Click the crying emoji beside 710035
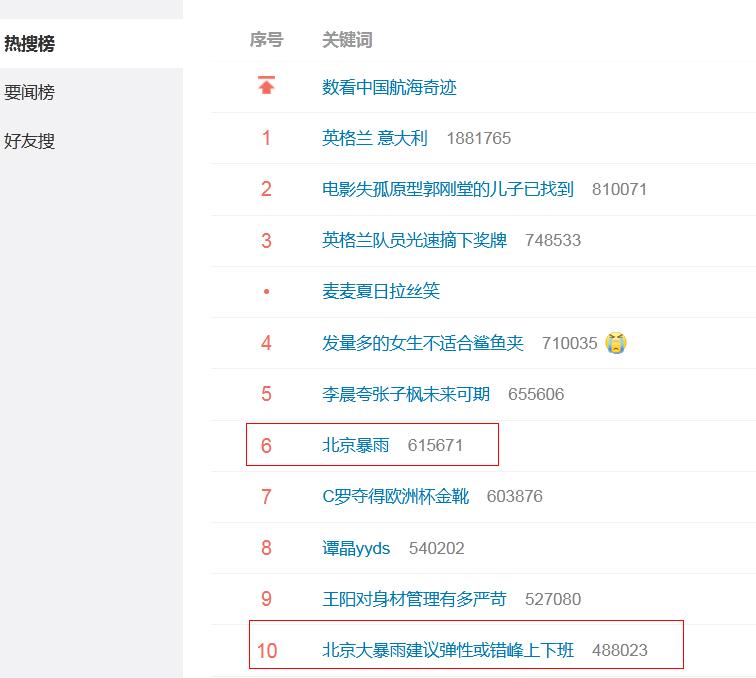 pyautogui.click(x=616, y=343)
